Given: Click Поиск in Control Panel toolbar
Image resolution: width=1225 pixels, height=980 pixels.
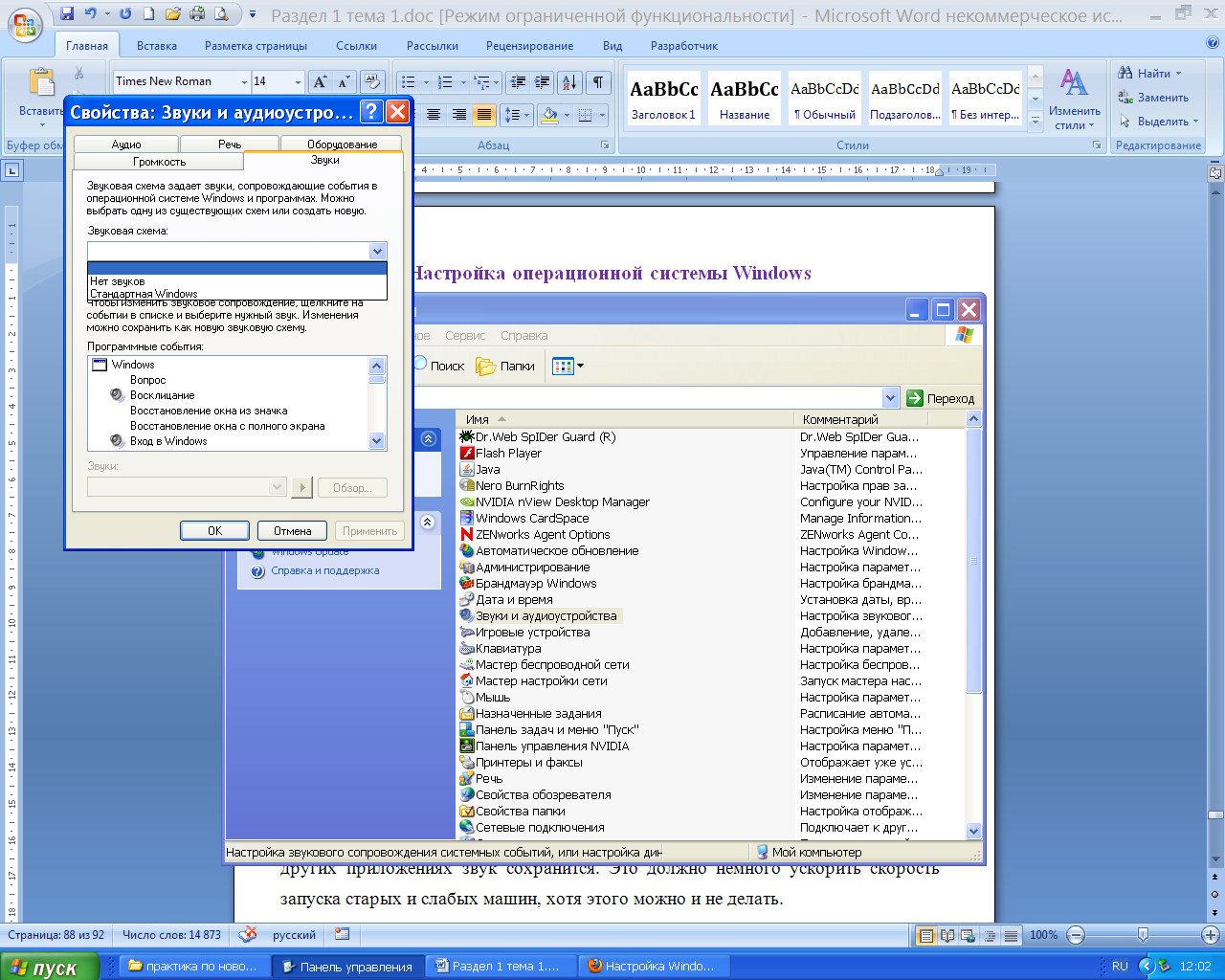Looking at the screenshot, I should point(438,366).
